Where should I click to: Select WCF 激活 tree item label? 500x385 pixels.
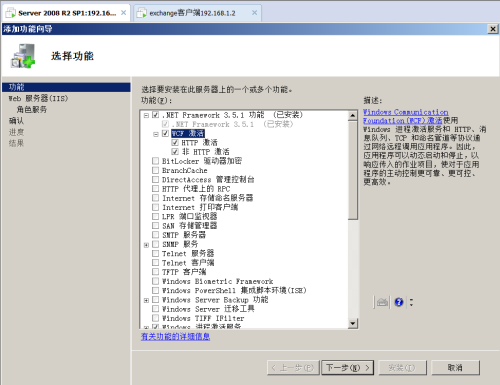tap(188, 134)
